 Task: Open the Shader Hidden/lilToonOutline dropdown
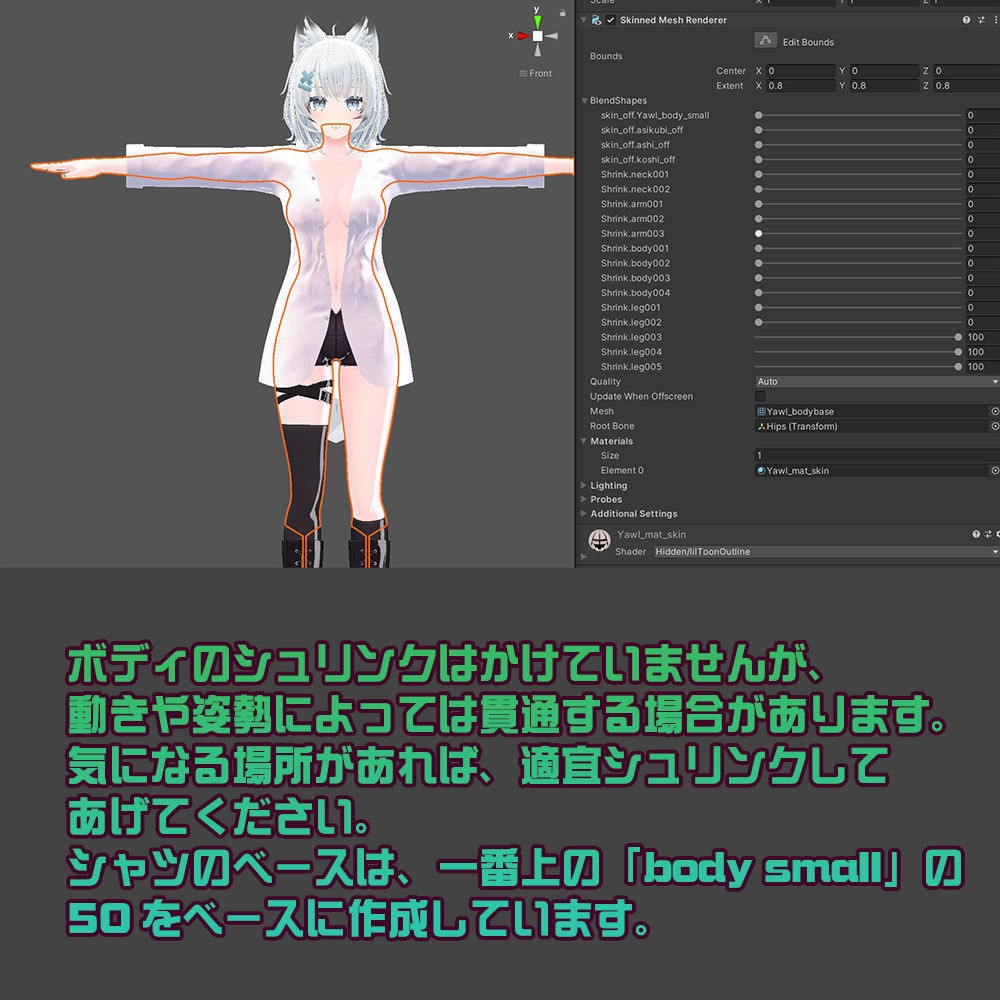[827, 552]
